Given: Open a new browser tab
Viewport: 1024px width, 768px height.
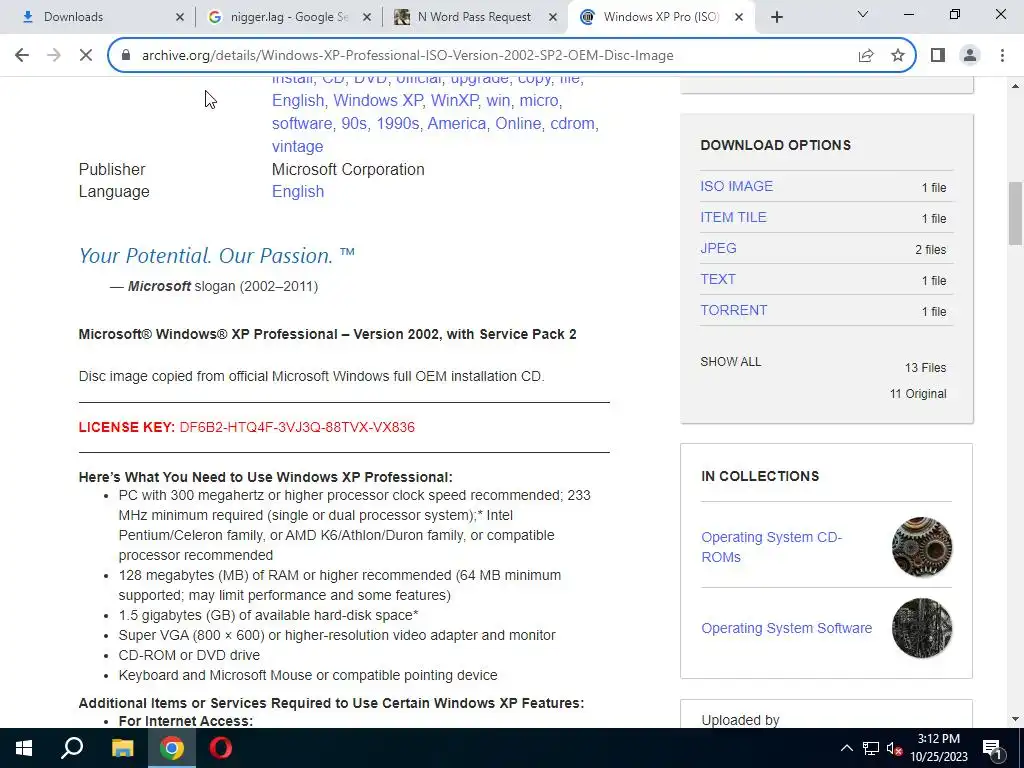Looking at the screenshot, I should pyautogui.click(x=776, y=17).
